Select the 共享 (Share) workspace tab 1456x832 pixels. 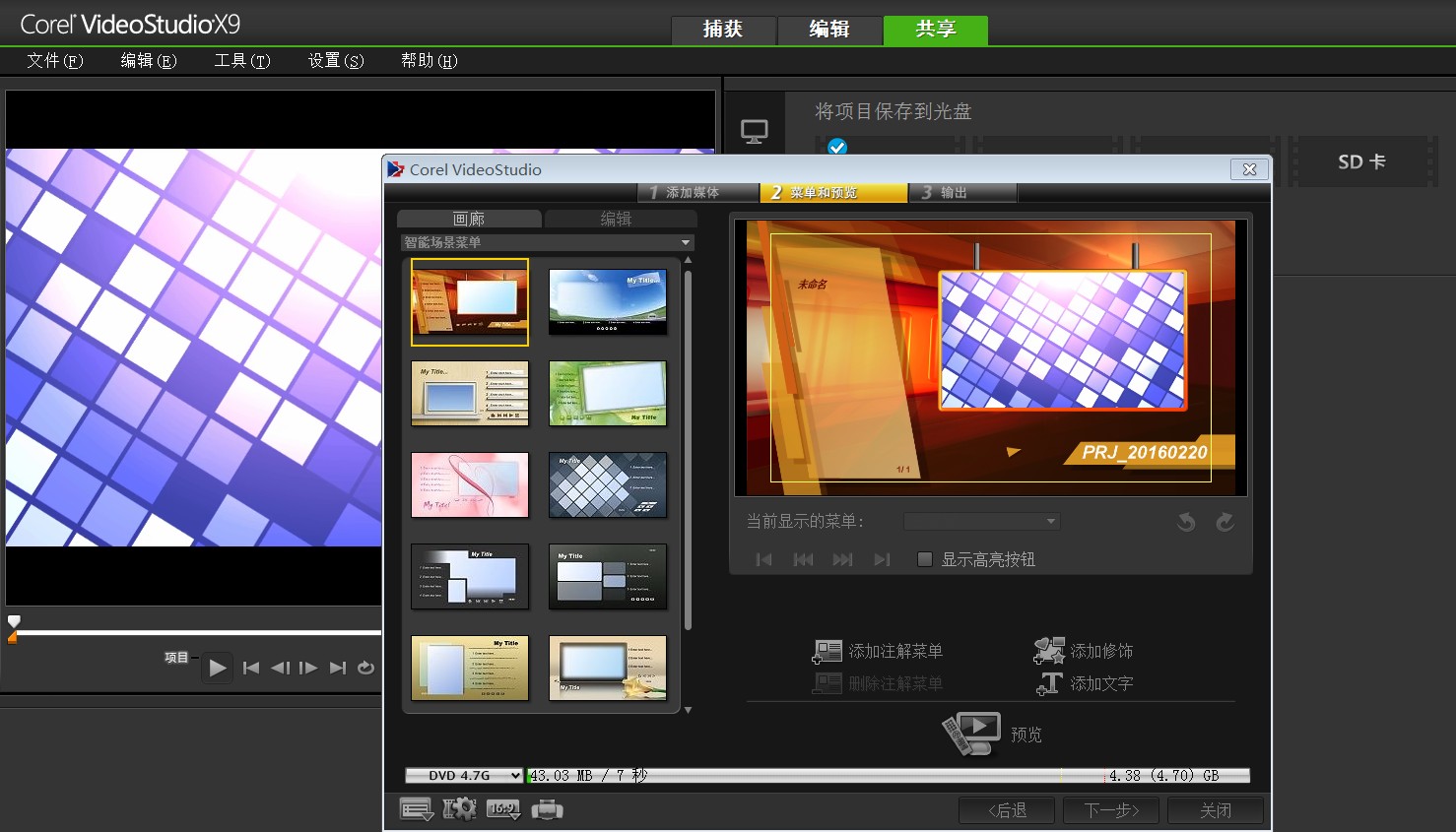pos(936,30)
